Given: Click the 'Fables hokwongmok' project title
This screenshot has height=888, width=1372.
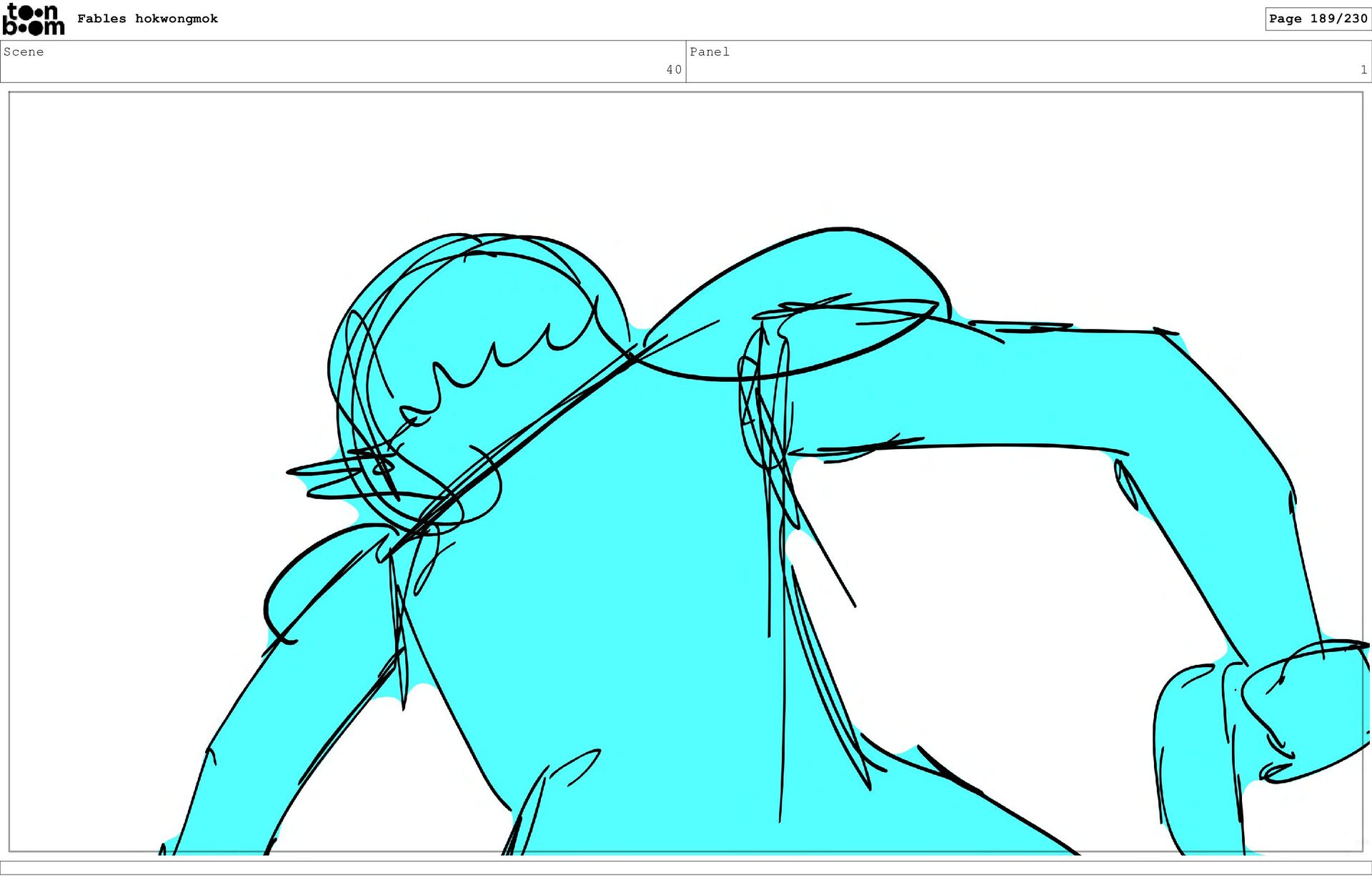Looking at the screenshot, I should pos(147,19).
